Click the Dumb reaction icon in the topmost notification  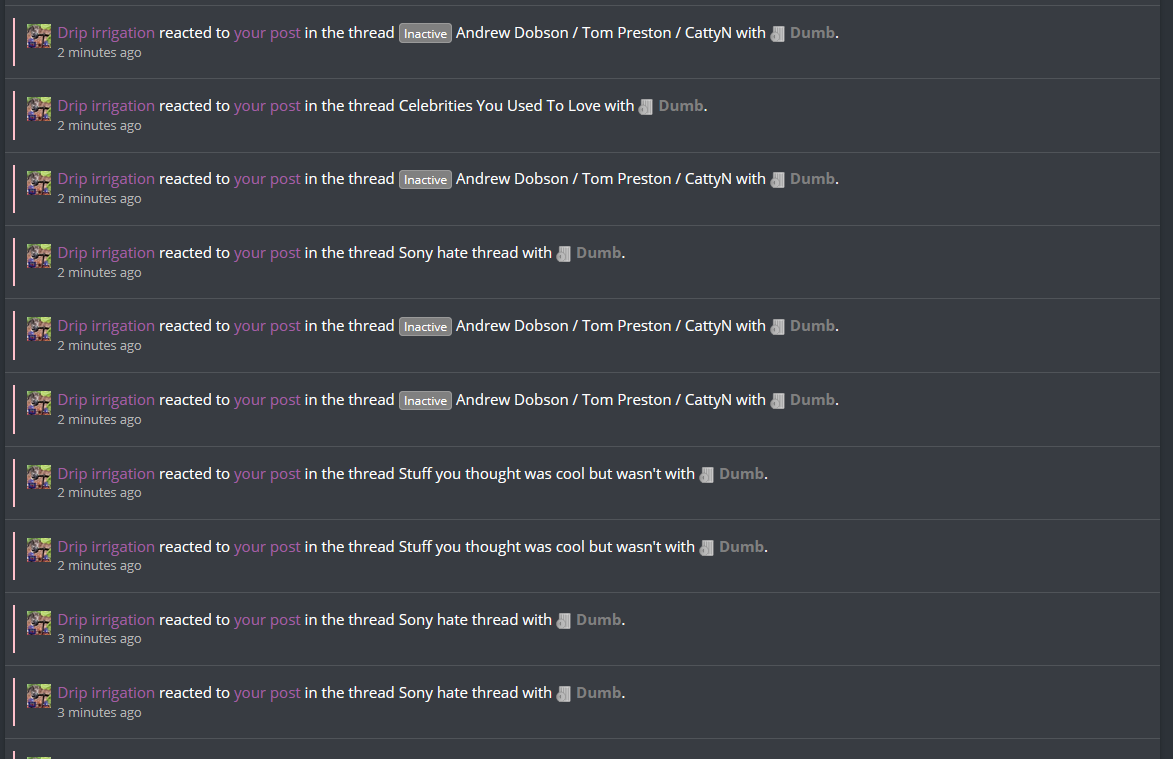point(777,34)
